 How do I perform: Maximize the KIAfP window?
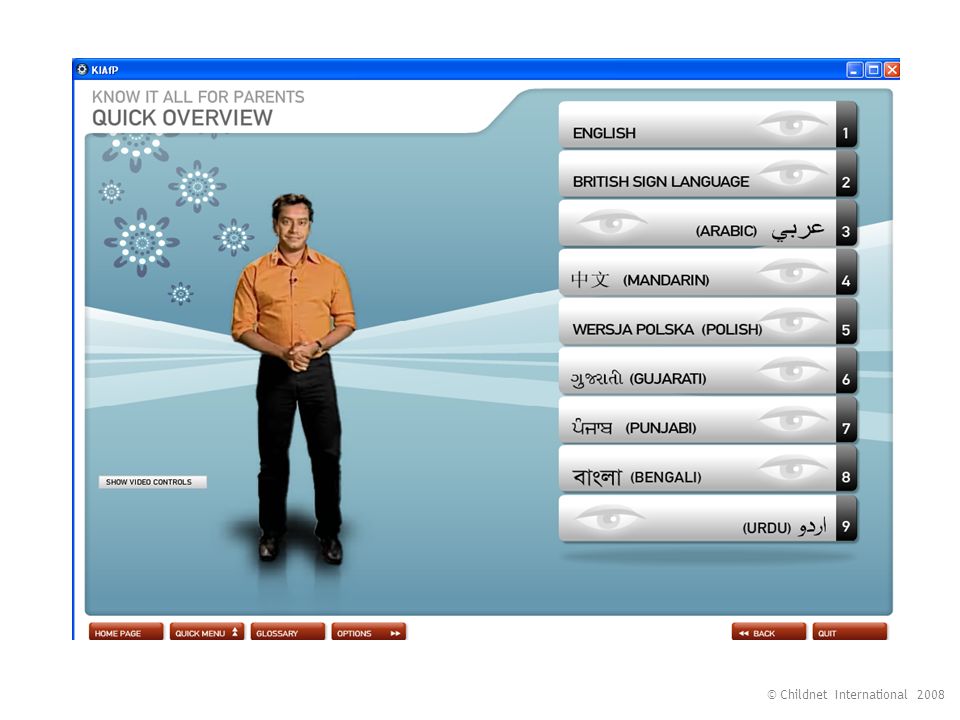pos(874,70)
